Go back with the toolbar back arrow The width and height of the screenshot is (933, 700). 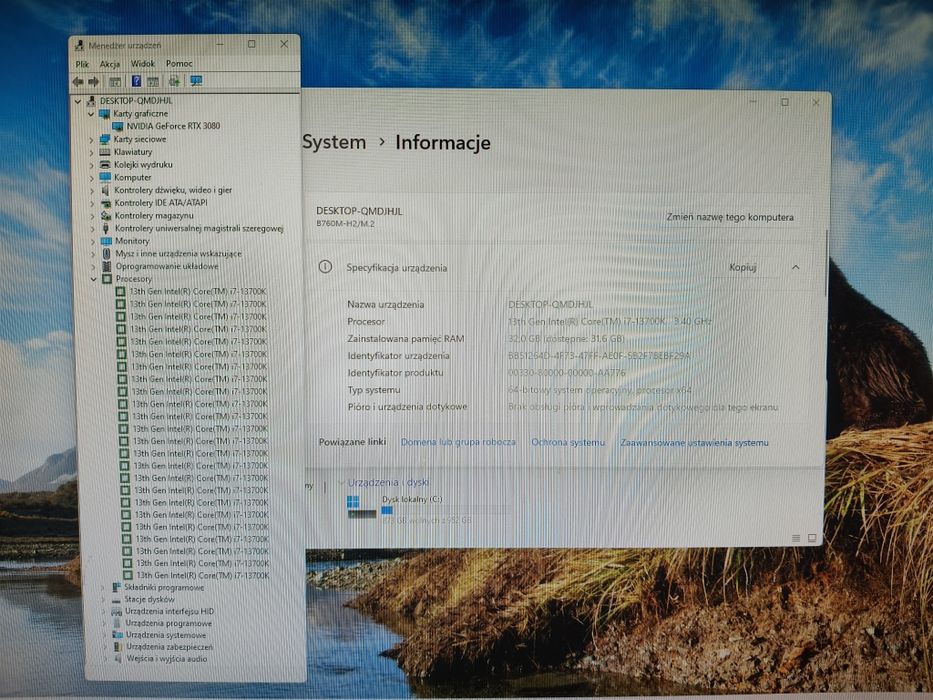(x=78, y=82)
